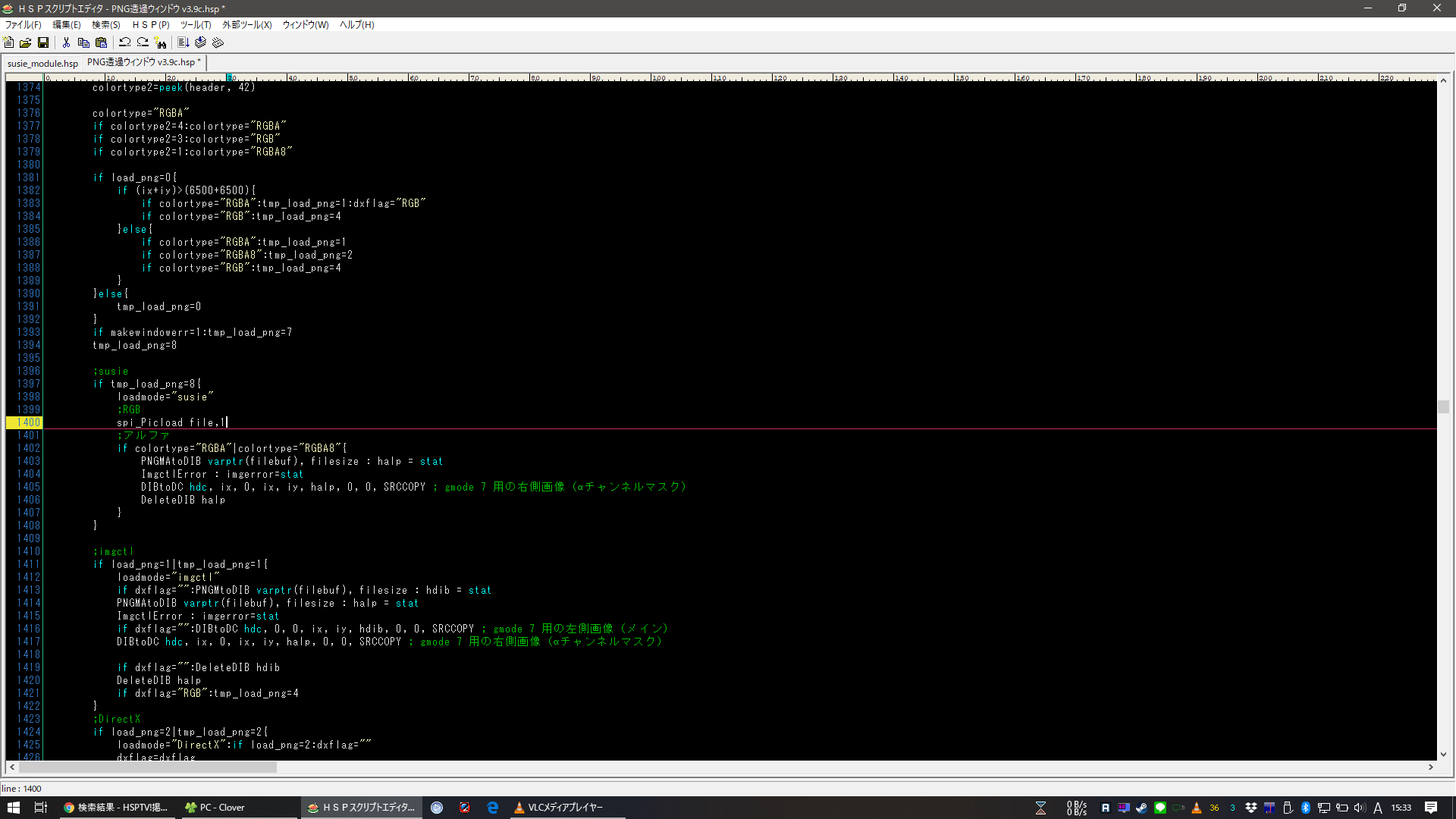
Task: Open the HSP(P) menu
Action: click(x=151, y=24)
